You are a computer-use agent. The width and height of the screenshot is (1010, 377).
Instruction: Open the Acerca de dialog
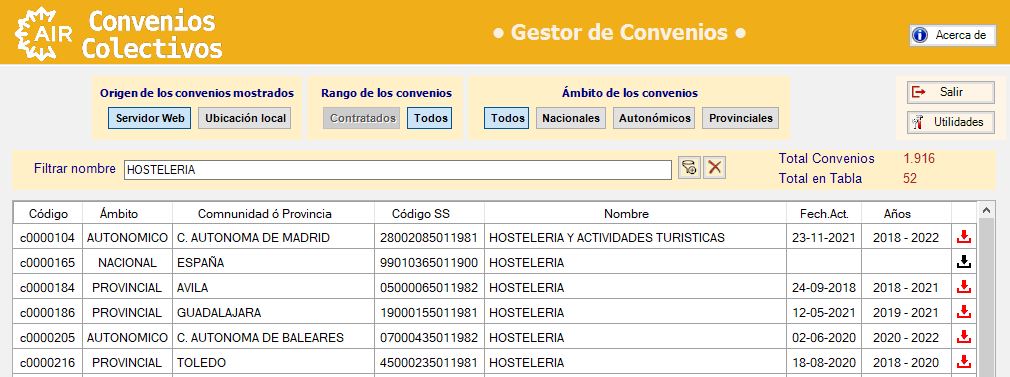click(953, 35)
